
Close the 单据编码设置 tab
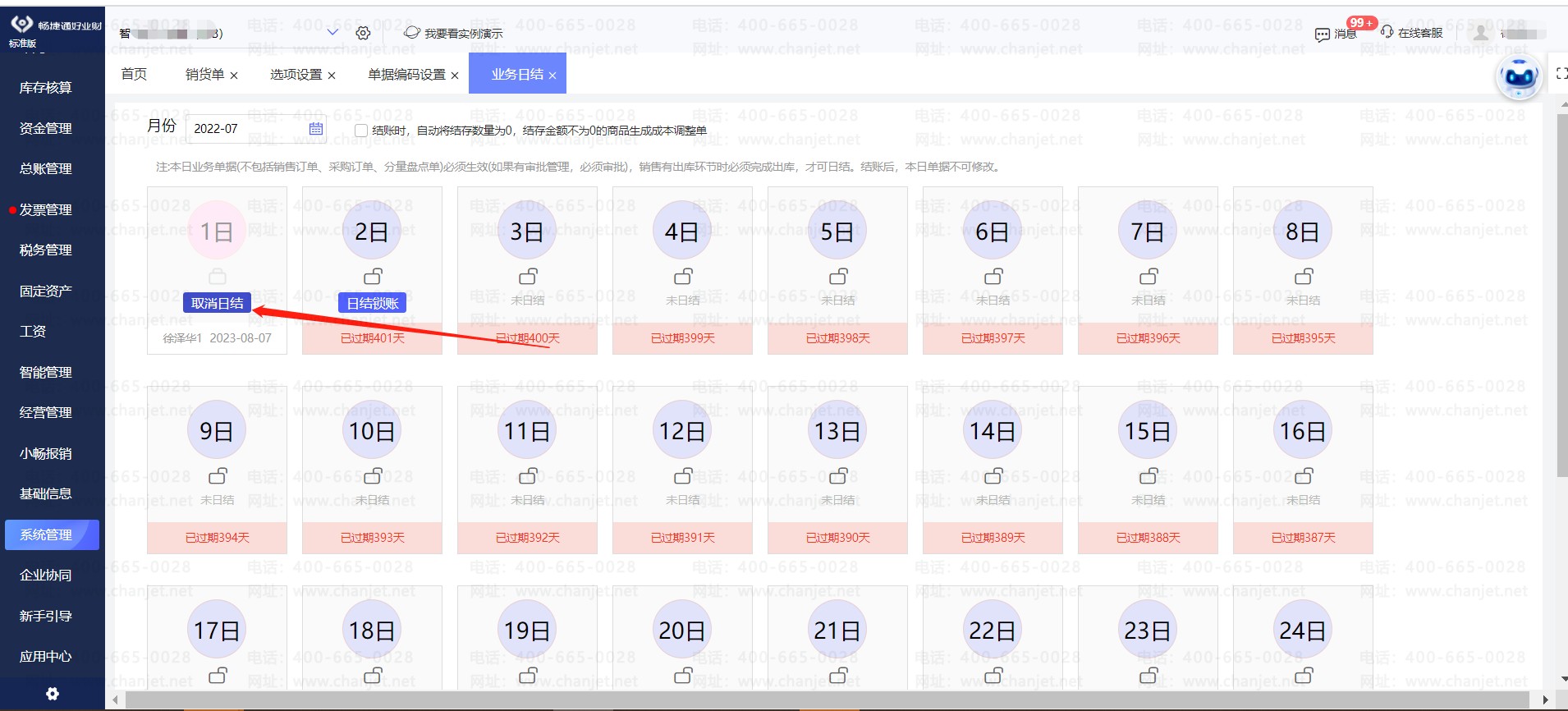pyautogui.click(x=455, y=76)
